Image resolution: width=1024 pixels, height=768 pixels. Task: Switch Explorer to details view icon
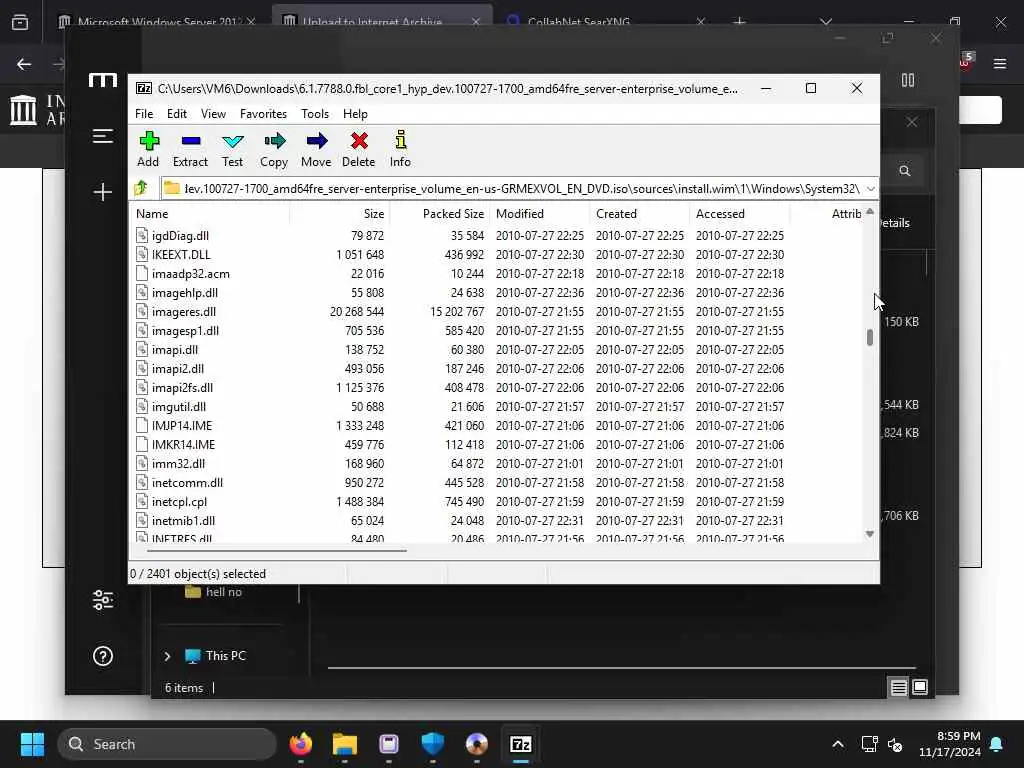tap(899, 687)
